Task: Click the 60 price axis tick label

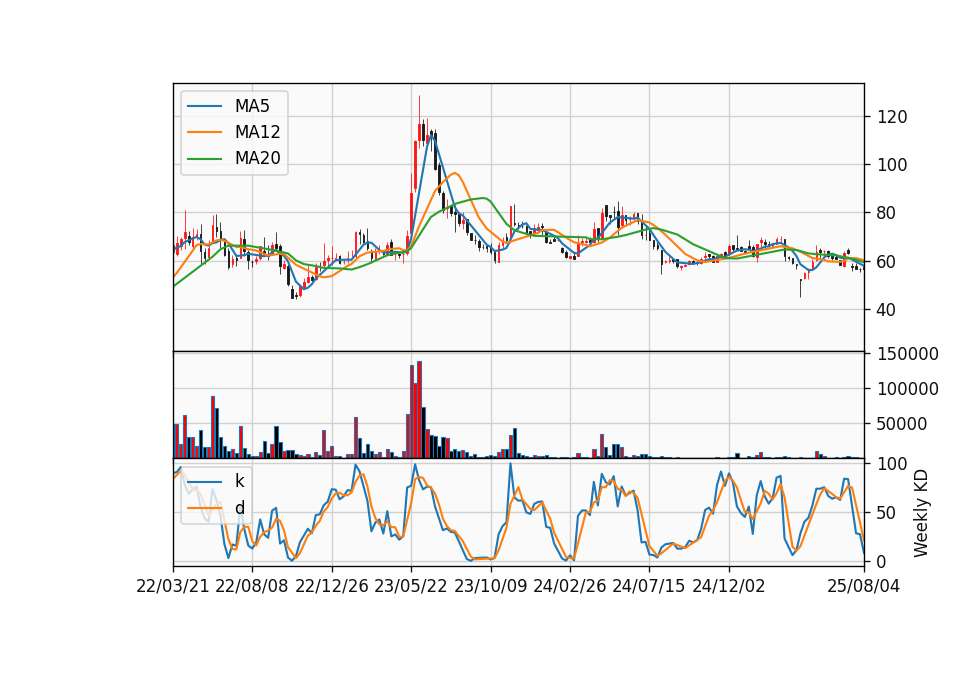Action: [887, 261]
